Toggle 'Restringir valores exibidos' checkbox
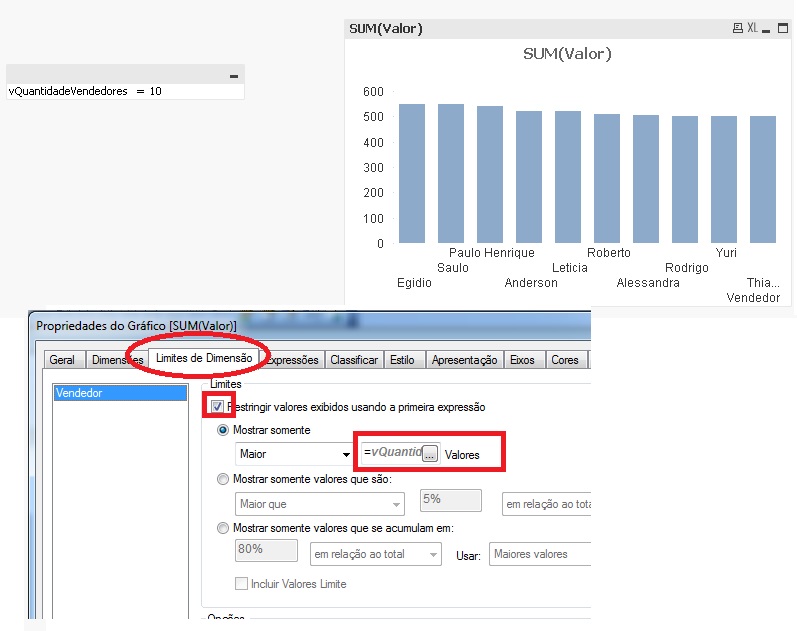Image resolution: width=797 pixels, height=631 pixels. 217,407
